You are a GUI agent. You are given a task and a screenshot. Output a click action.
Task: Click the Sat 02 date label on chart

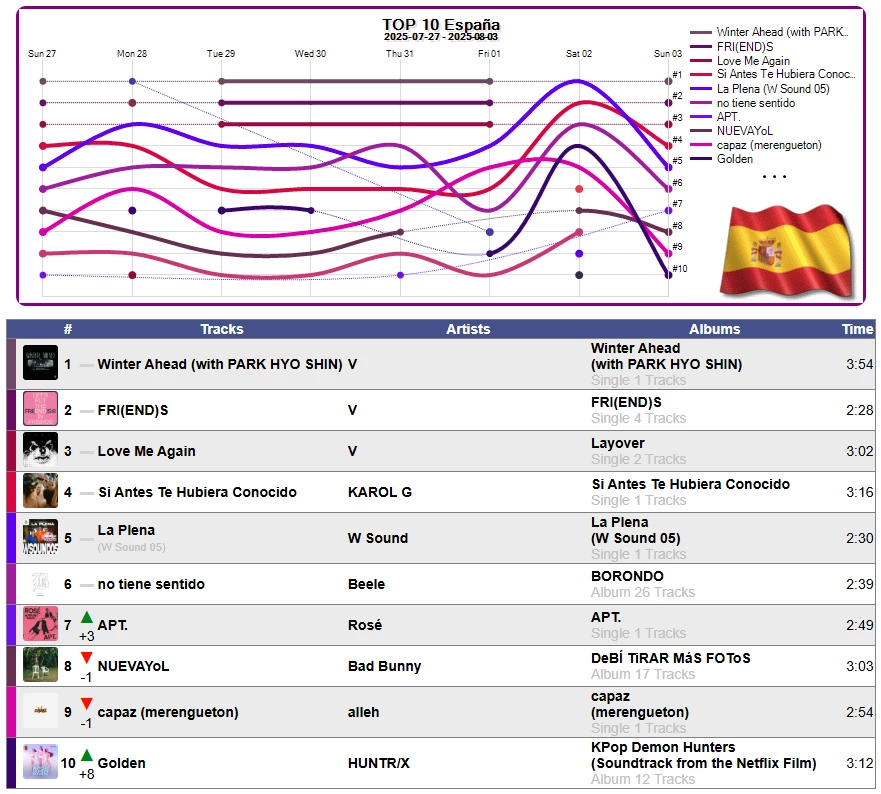click(578, 53)
